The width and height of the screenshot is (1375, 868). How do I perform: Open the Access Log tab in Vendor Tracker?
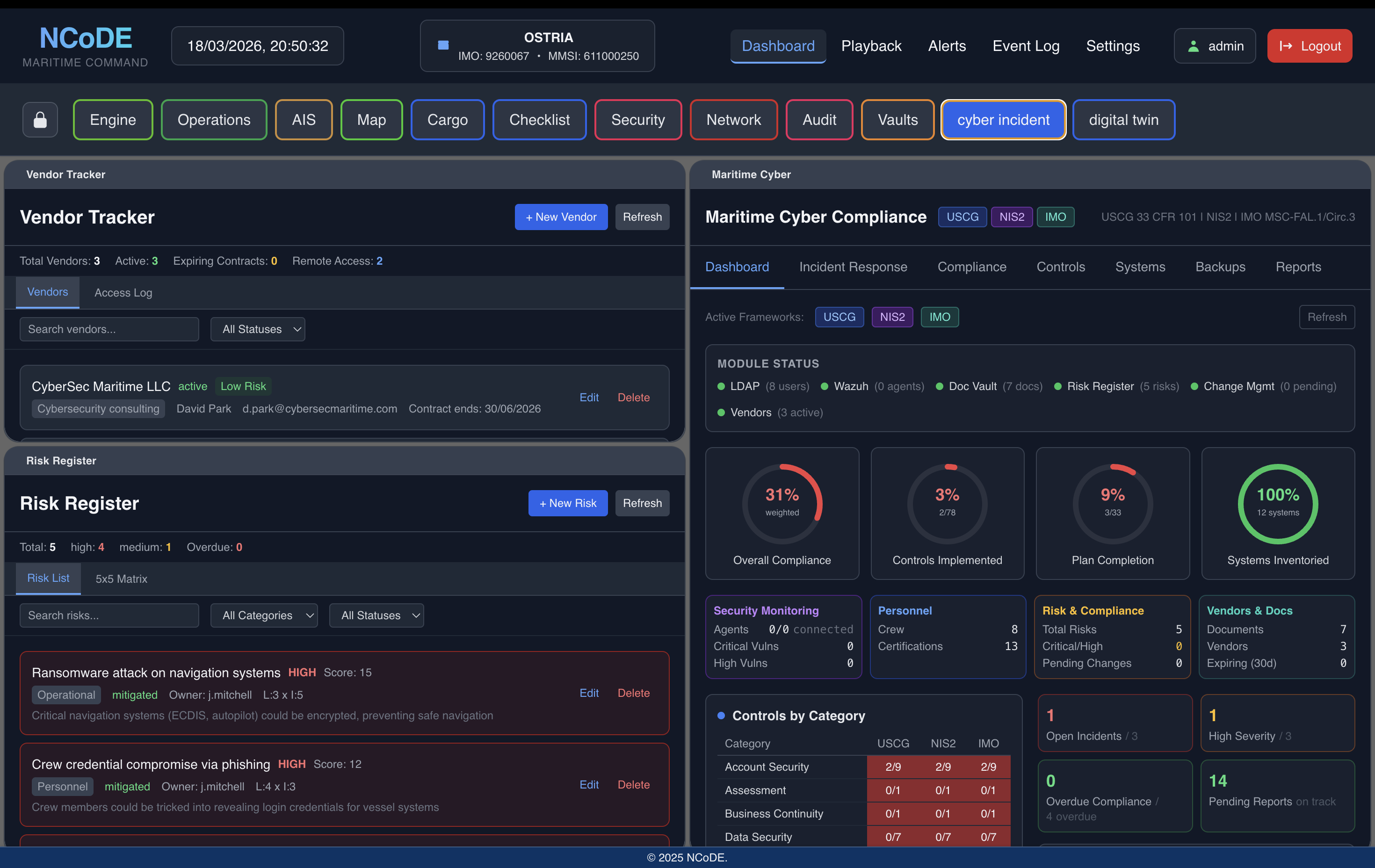coord(123,292)
